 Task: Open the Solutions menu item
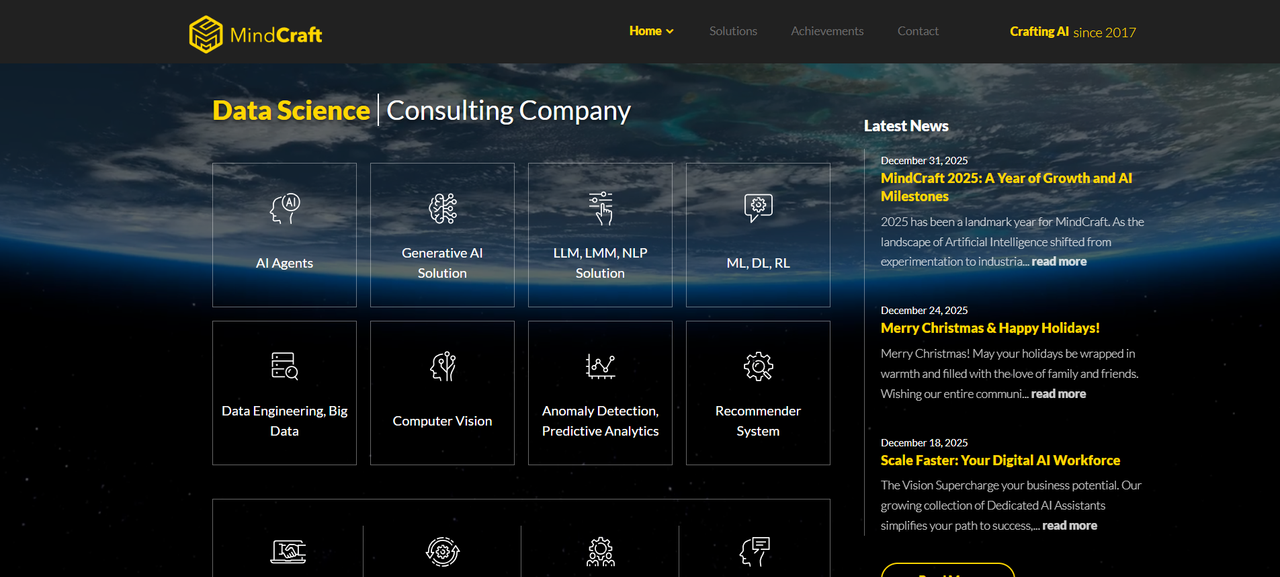tap(733, 31)
